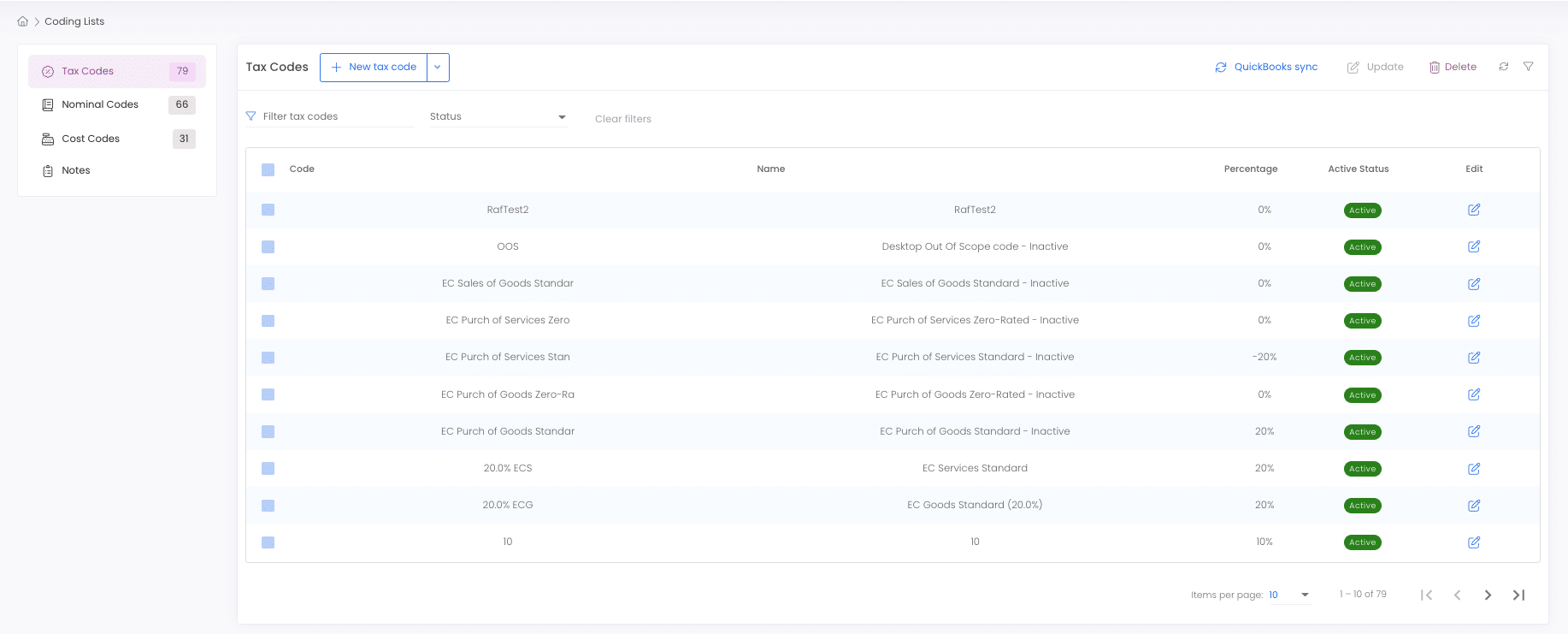Click the -20% percentage cell

(x=1264, y=357)
